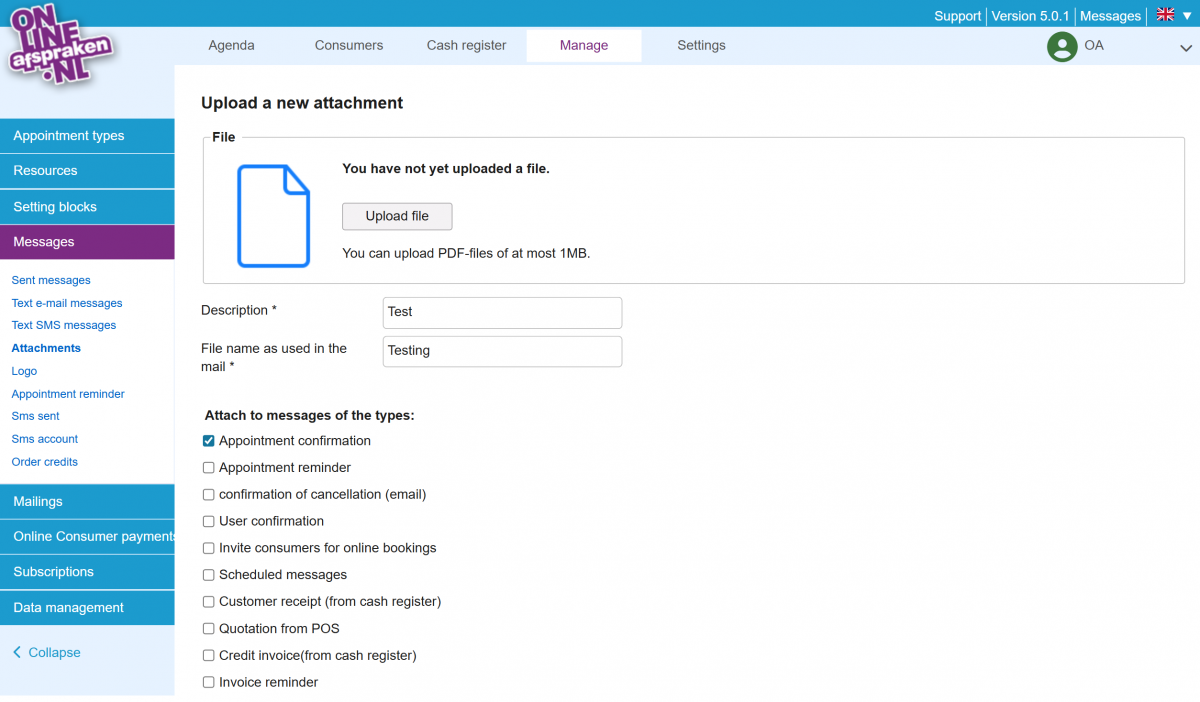Open the Cash register tab

click(466, 45)
